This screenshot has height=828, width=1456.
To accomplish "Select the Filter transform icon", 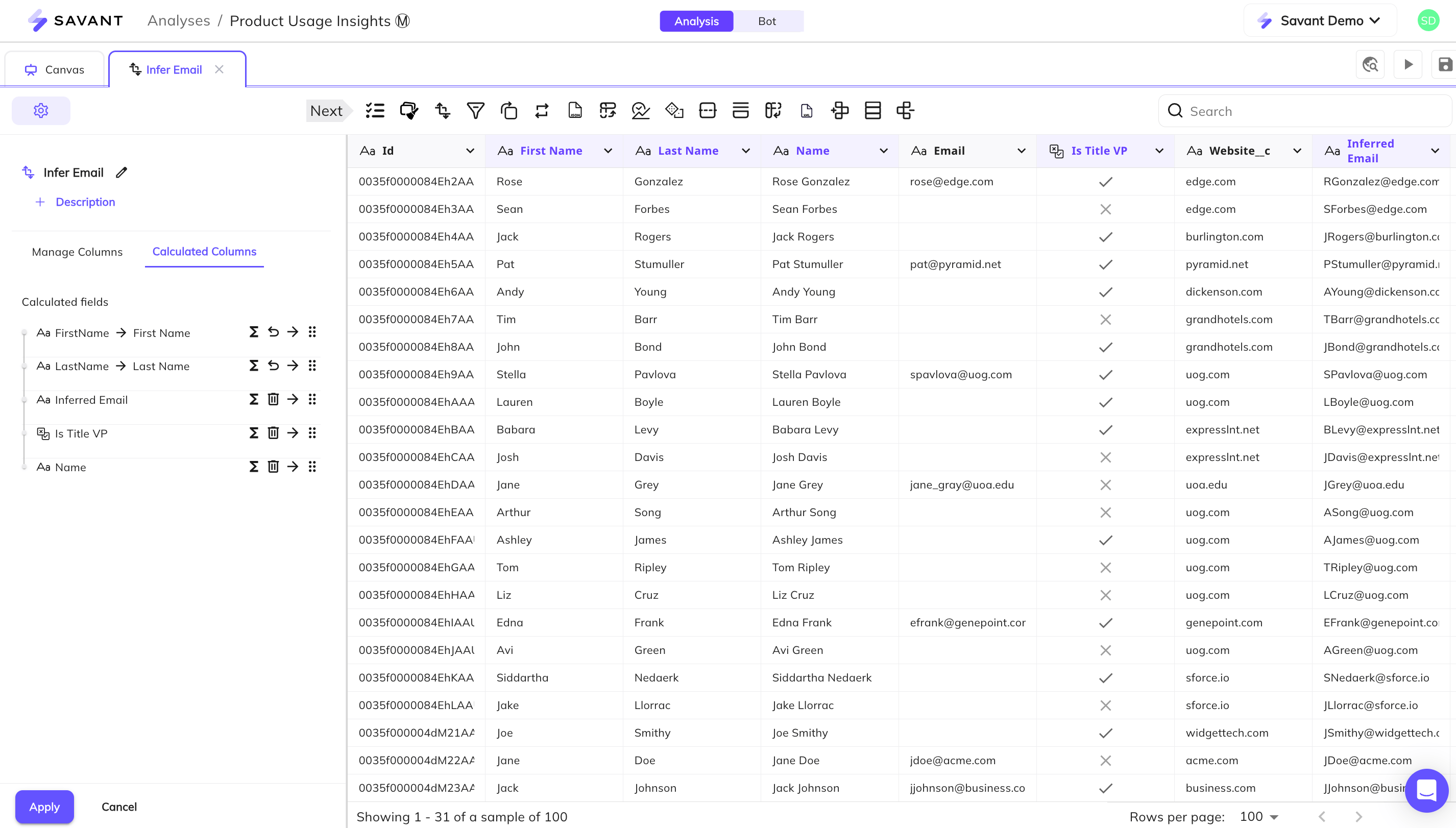I will pyautogui.click(x=476, y=110).
